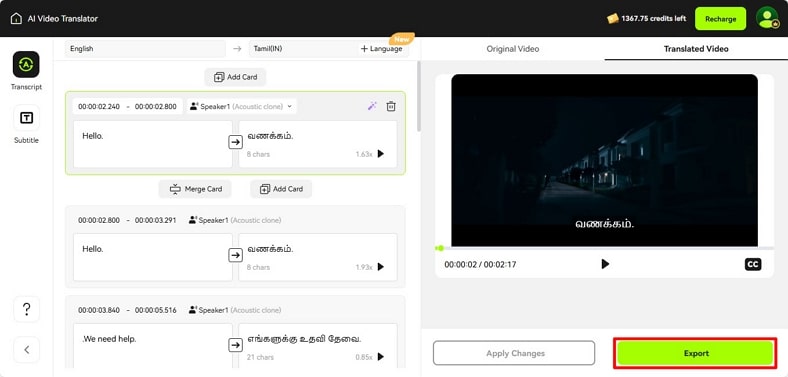Open the Tamil(IN) target language selector
Viewport: 788px width, 377px height.
click(303, 49)
